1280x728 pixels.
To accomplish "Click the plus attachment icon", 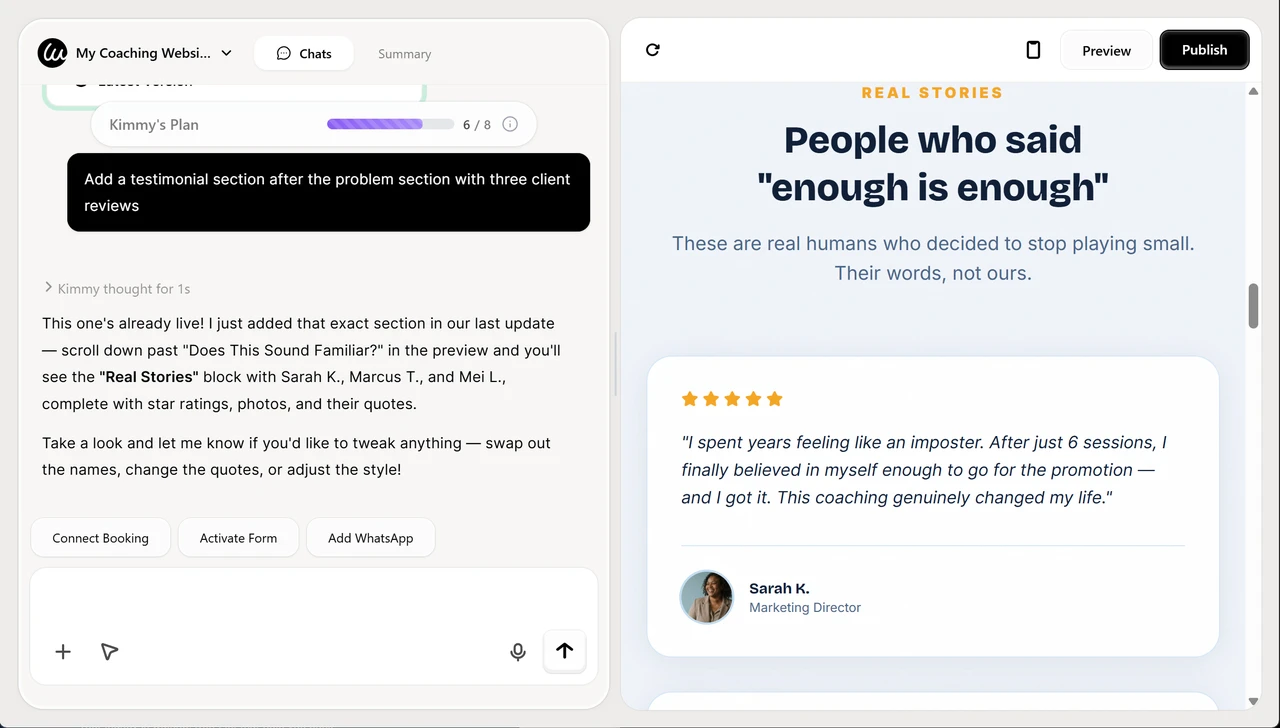I will 63,652.
